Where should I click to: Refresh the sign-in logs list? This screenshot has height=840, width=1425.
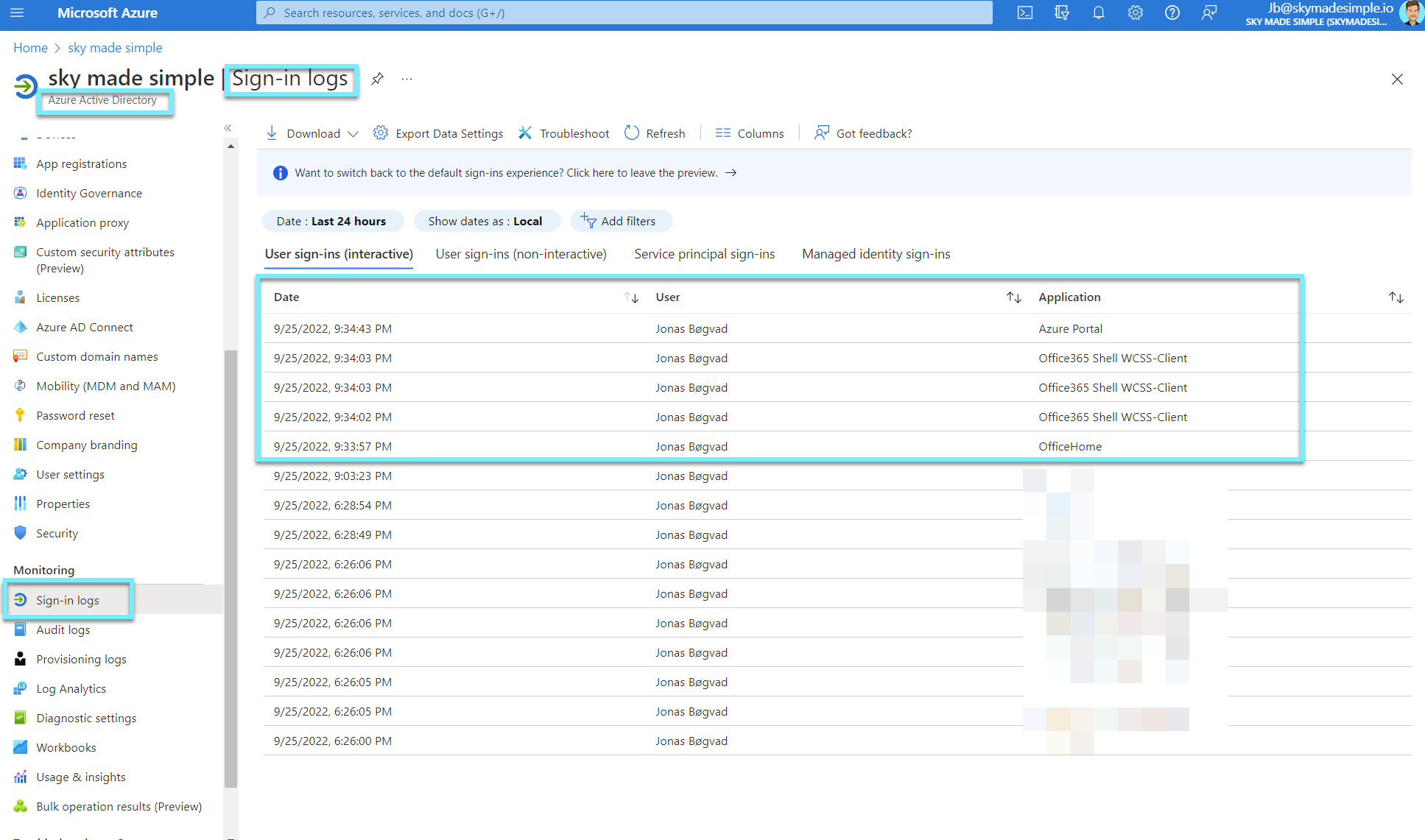pyautogui.click(x=654, y=133)
